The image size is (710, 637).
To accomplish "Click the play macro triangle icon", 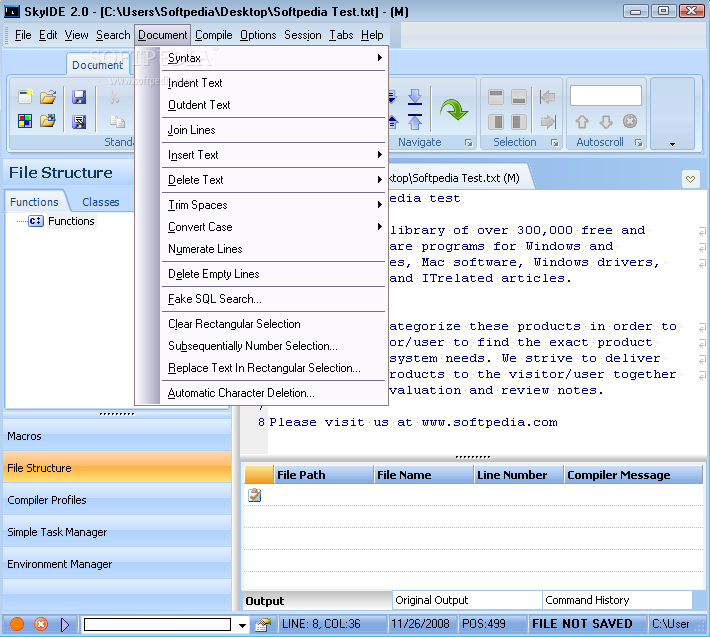I will [65, 624].
